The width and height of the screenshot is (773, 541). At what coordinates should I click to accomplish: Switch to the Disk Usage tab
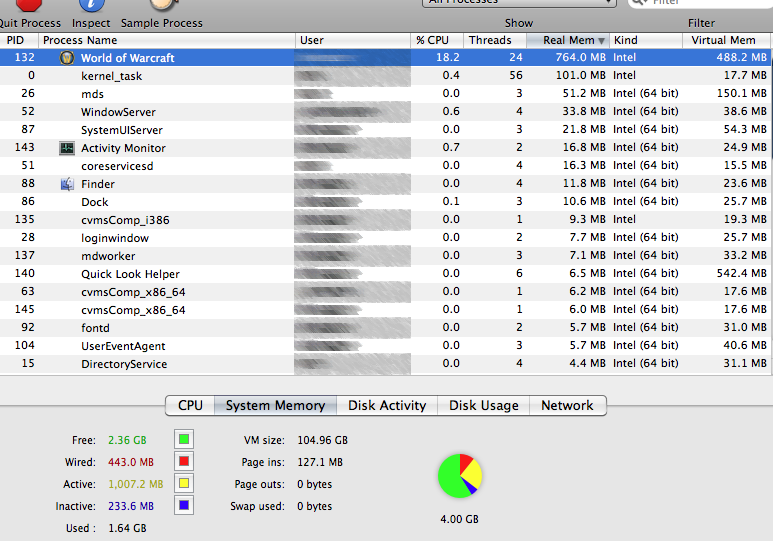click(484, 405)
